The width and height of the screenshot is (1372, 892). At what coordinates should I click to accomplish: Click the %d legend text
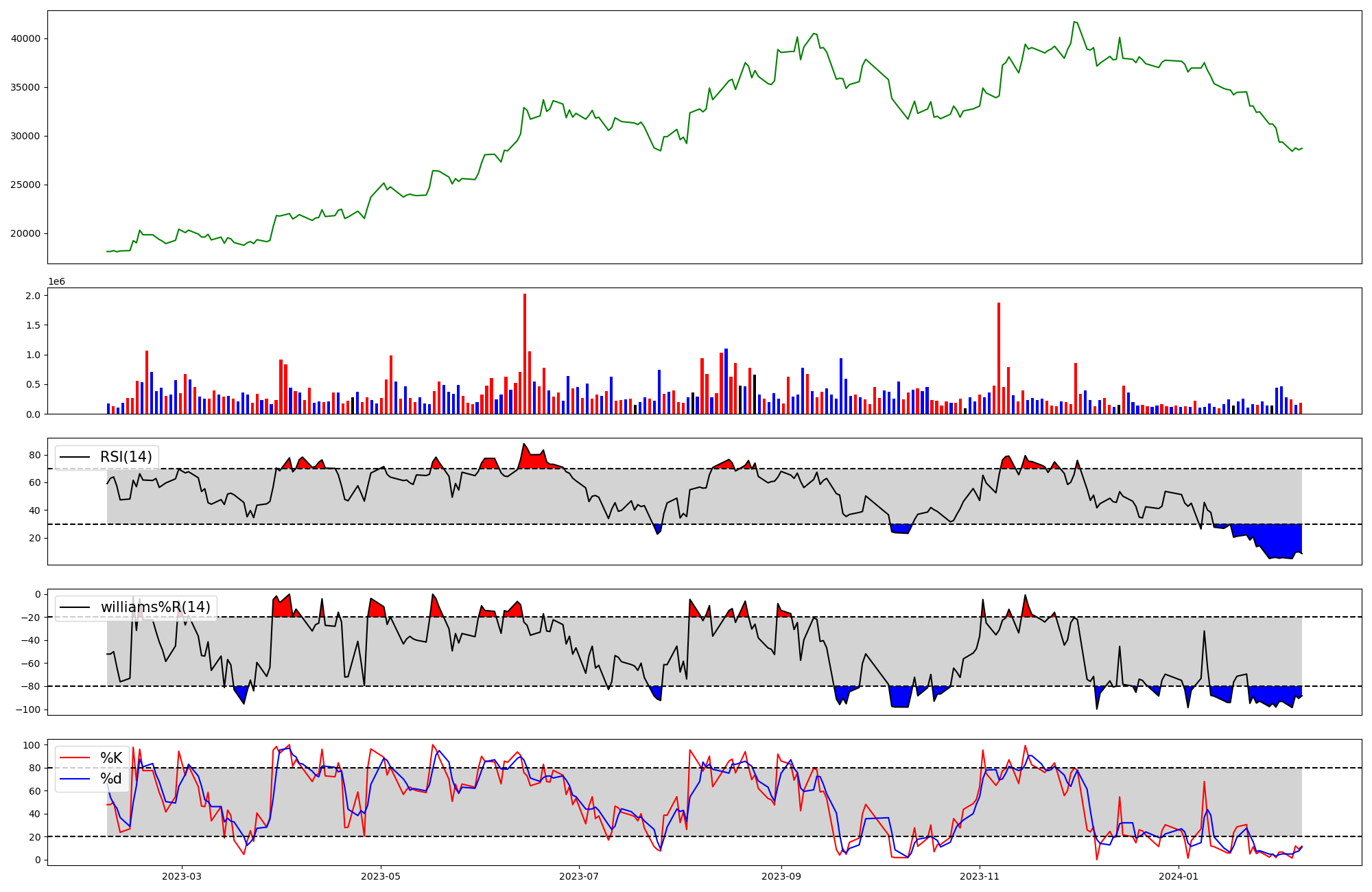tap(111, 779)
